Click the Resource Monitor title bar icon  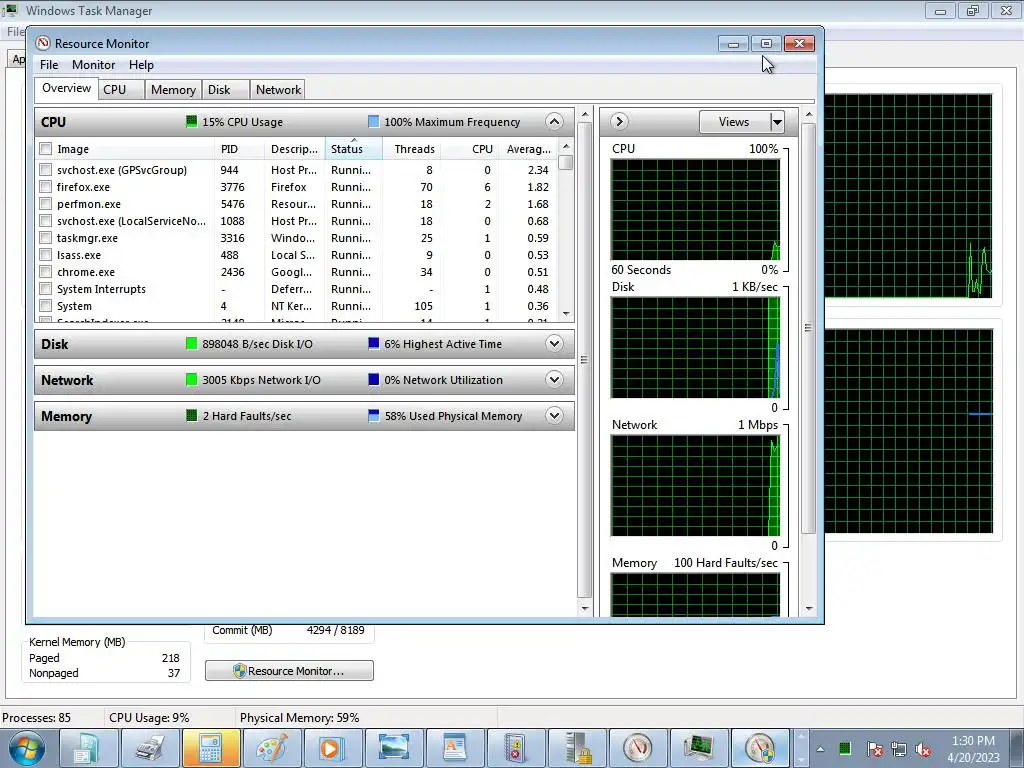tap(43, 43)
